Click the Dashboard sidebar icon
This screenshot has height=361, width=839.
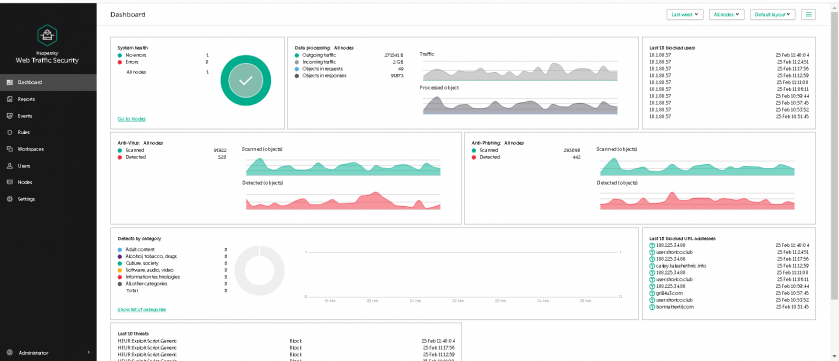[9, 82]
